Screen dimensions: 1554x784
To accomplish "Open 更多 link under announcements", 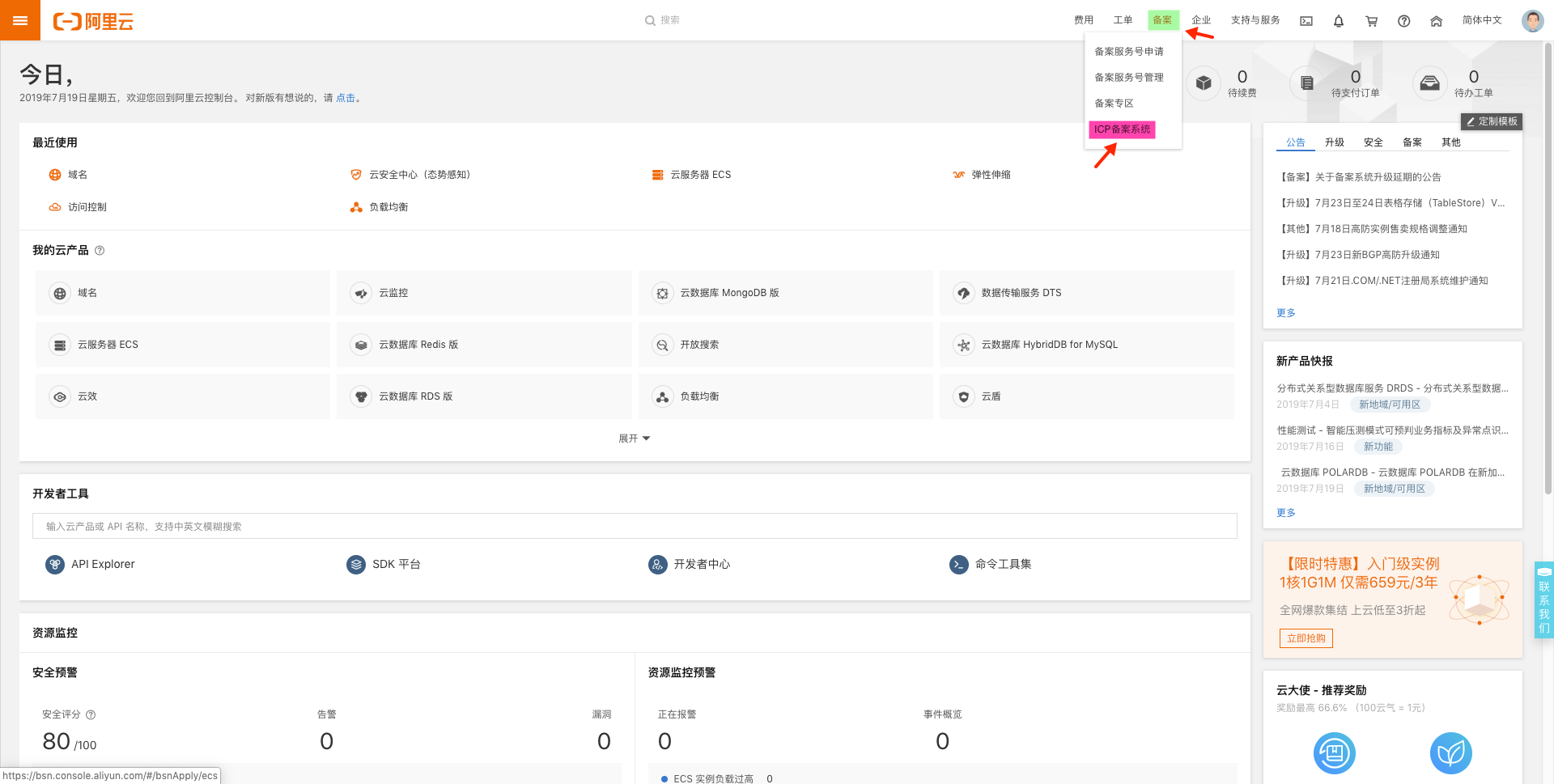I will pos(1285,313).
